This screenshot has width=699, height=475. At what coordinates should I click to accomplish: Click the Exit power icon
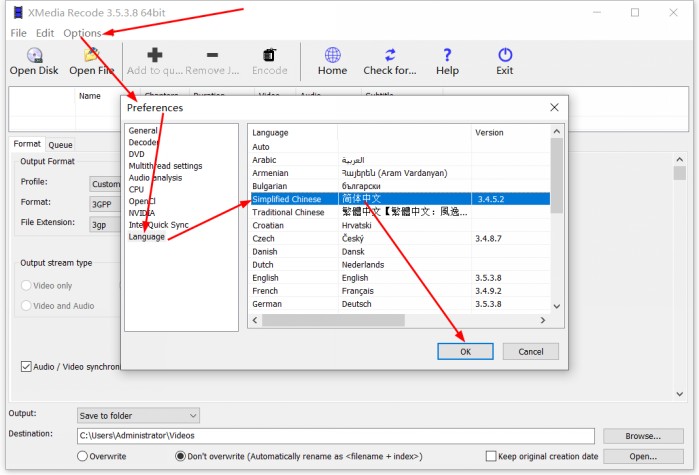pyautogui.click(x=505, y=55)
